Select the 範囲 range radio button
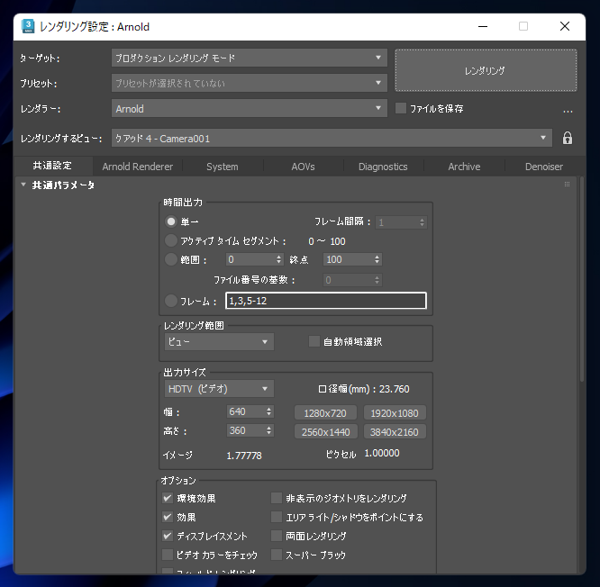Image resolution: width=600 pixels, height=587 pixels. 171,259
